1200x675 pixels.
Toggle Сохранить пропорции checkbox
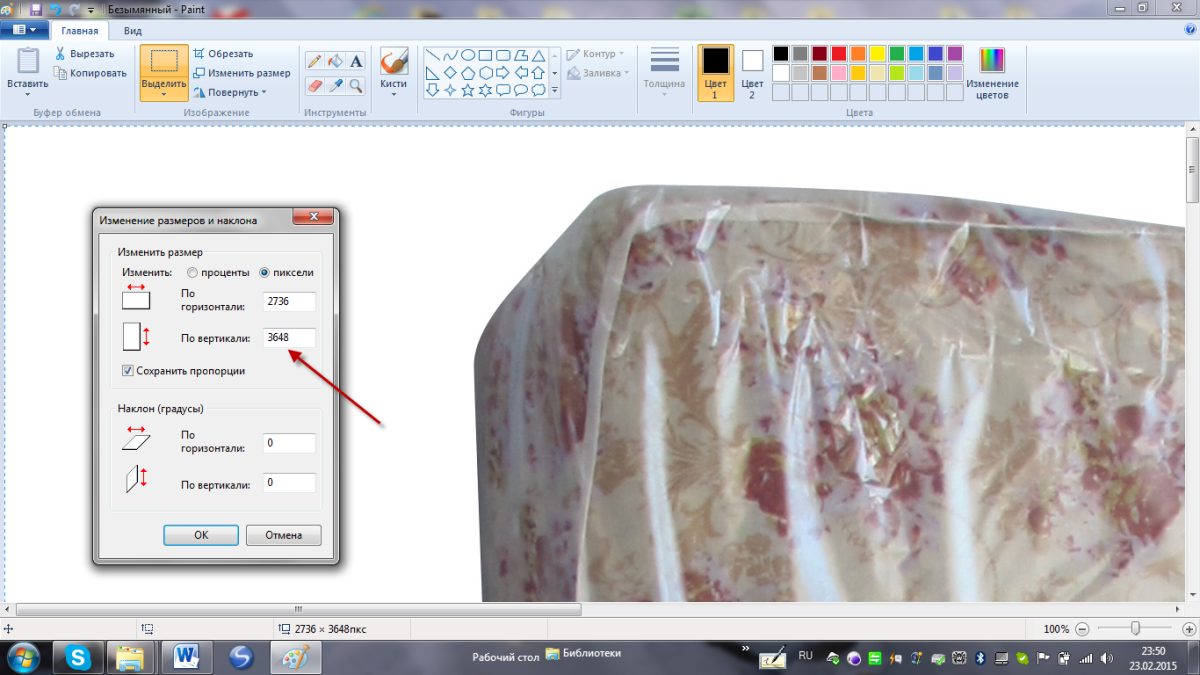pos(128,370)
